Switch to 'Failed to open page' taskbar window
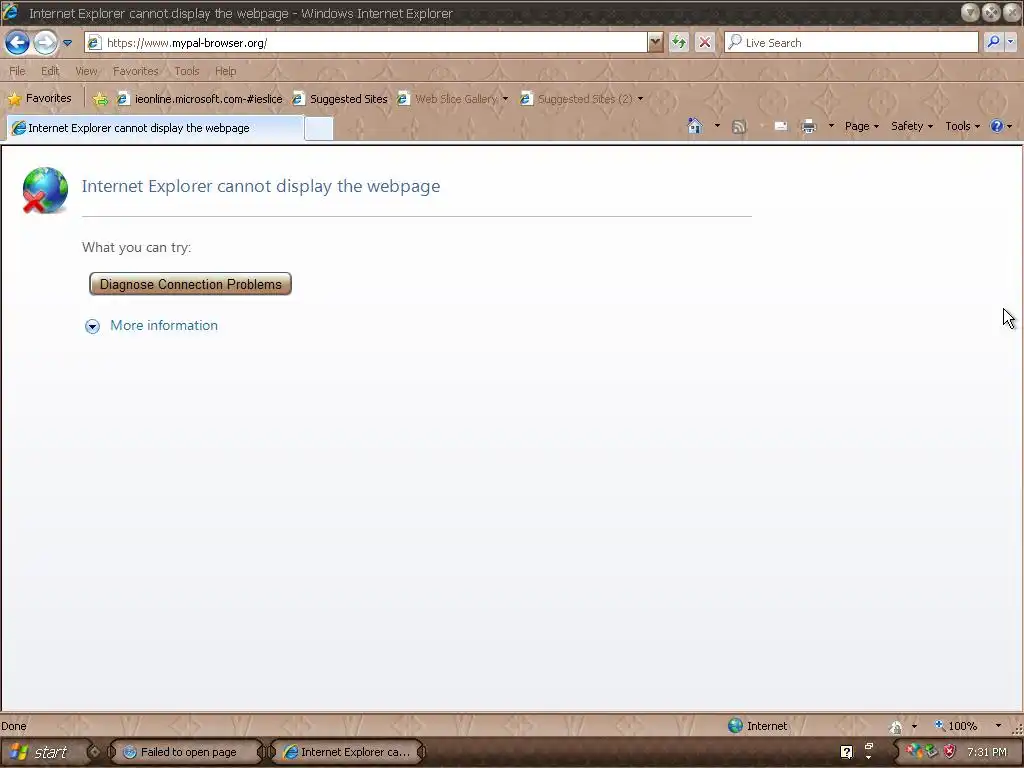This screenshot has height=768, width=1024. 187,752
